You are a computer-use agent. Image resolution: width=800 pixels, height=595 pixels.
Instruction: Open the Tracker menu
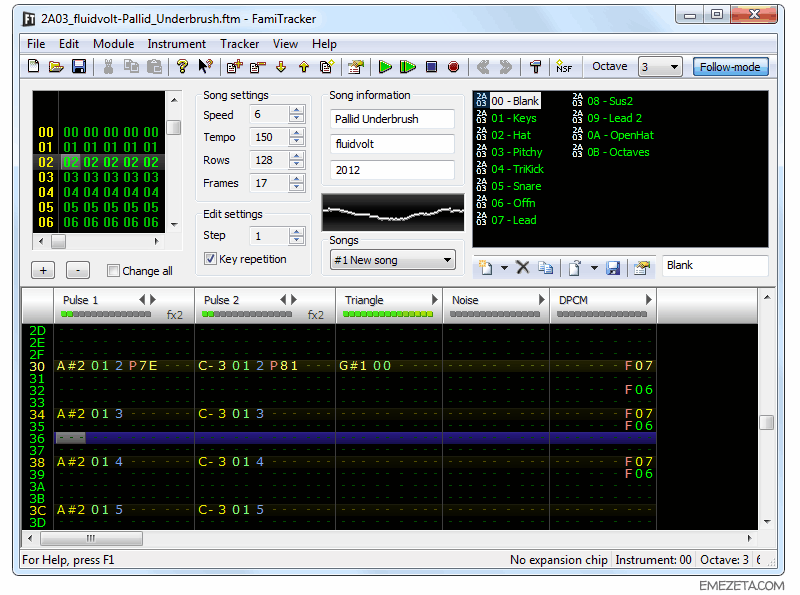[x=240, y=44]
